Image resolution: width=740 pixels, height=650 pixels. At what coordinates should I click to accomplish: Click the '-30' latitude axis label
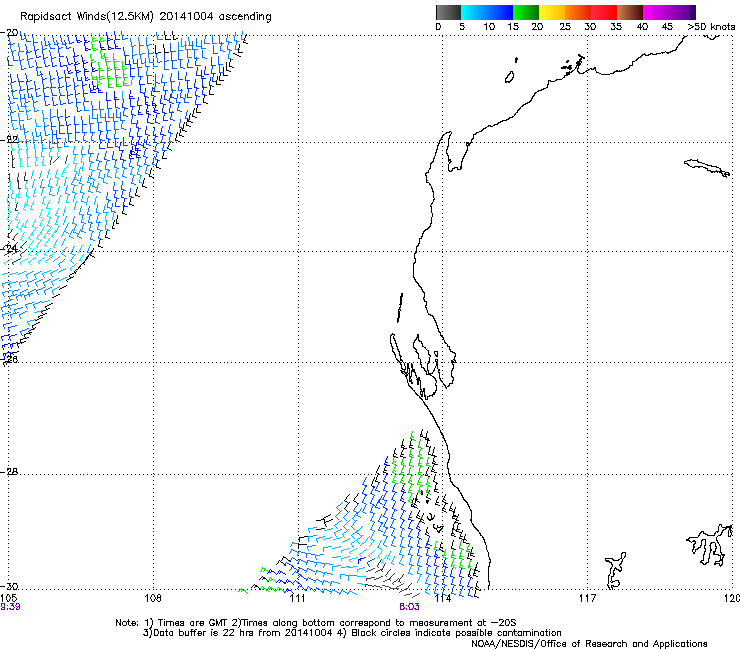(x=10, y=586)
